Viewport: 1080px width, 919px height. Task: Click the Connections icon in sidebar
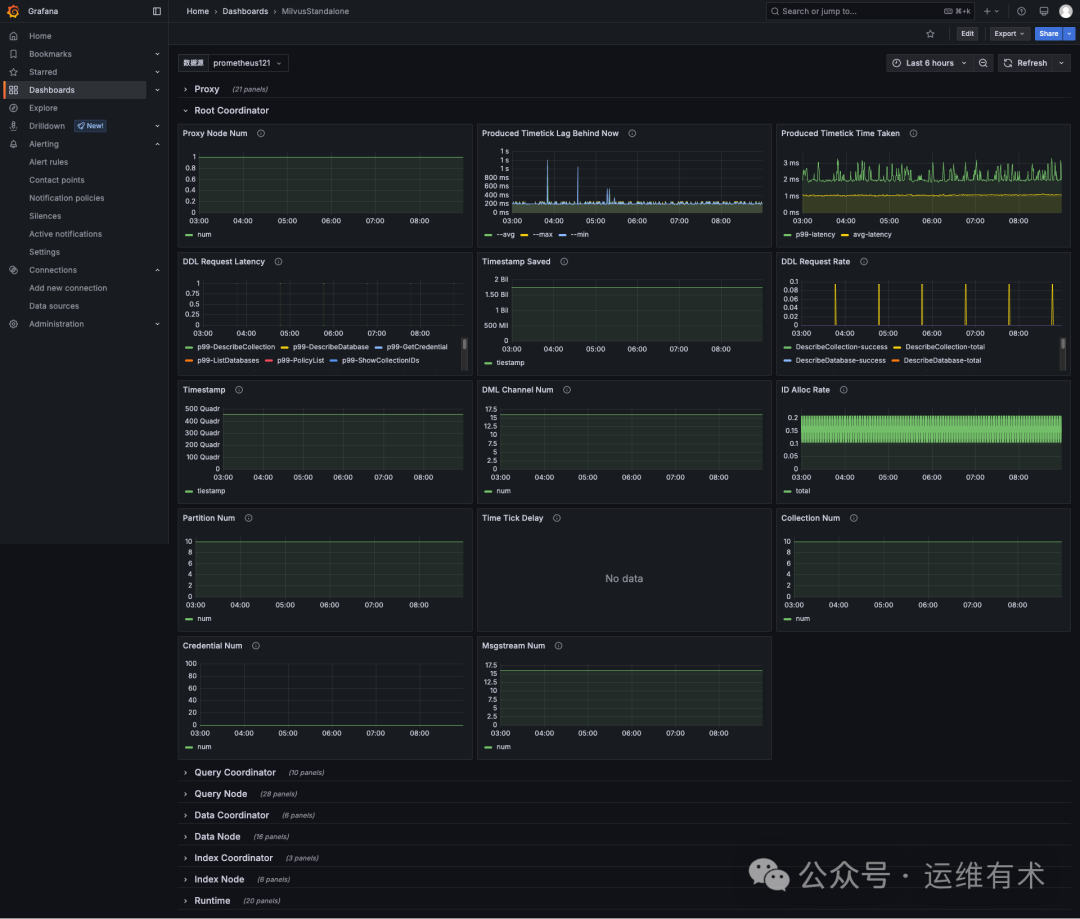click(x=11, y=269)
